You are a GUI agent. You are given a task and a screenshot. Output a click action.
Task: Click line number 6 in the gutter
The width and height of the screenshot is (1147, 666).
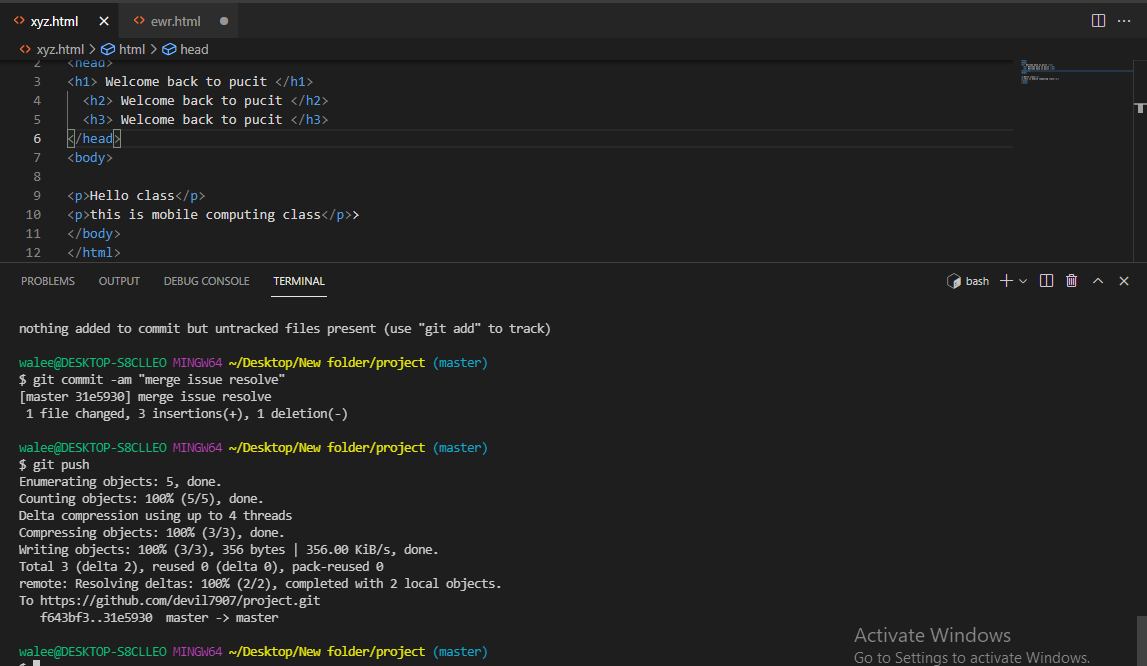37,138
